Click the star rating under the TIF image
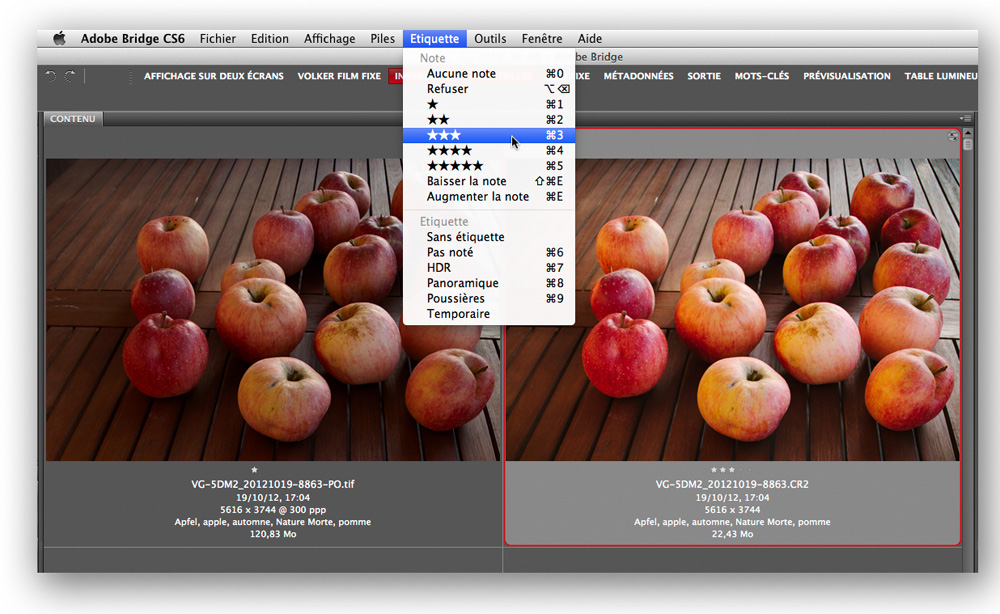 [254, 470]
